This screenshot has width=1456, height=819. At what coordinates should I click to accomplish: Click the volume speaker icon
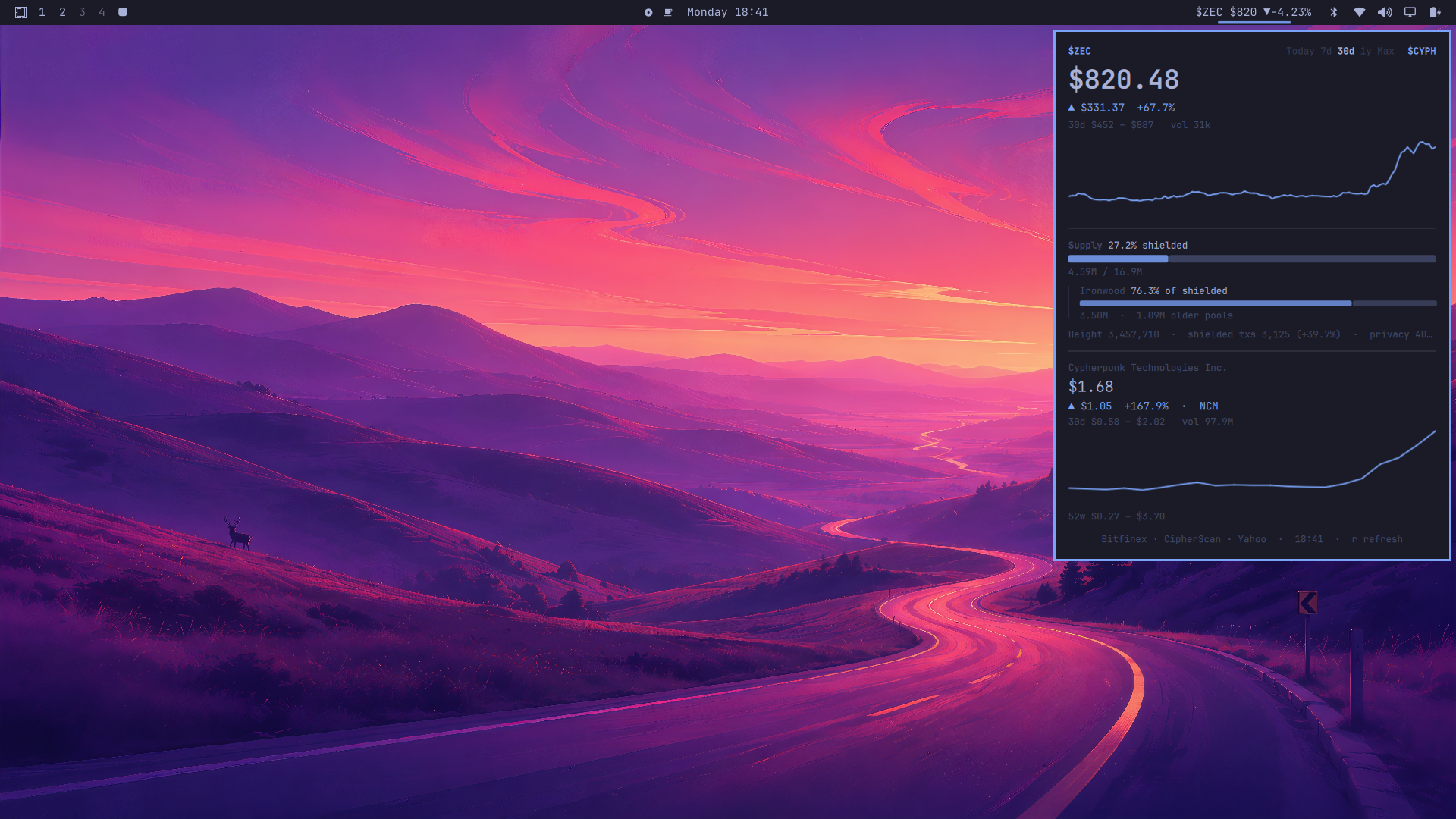tap(1385, 12)
